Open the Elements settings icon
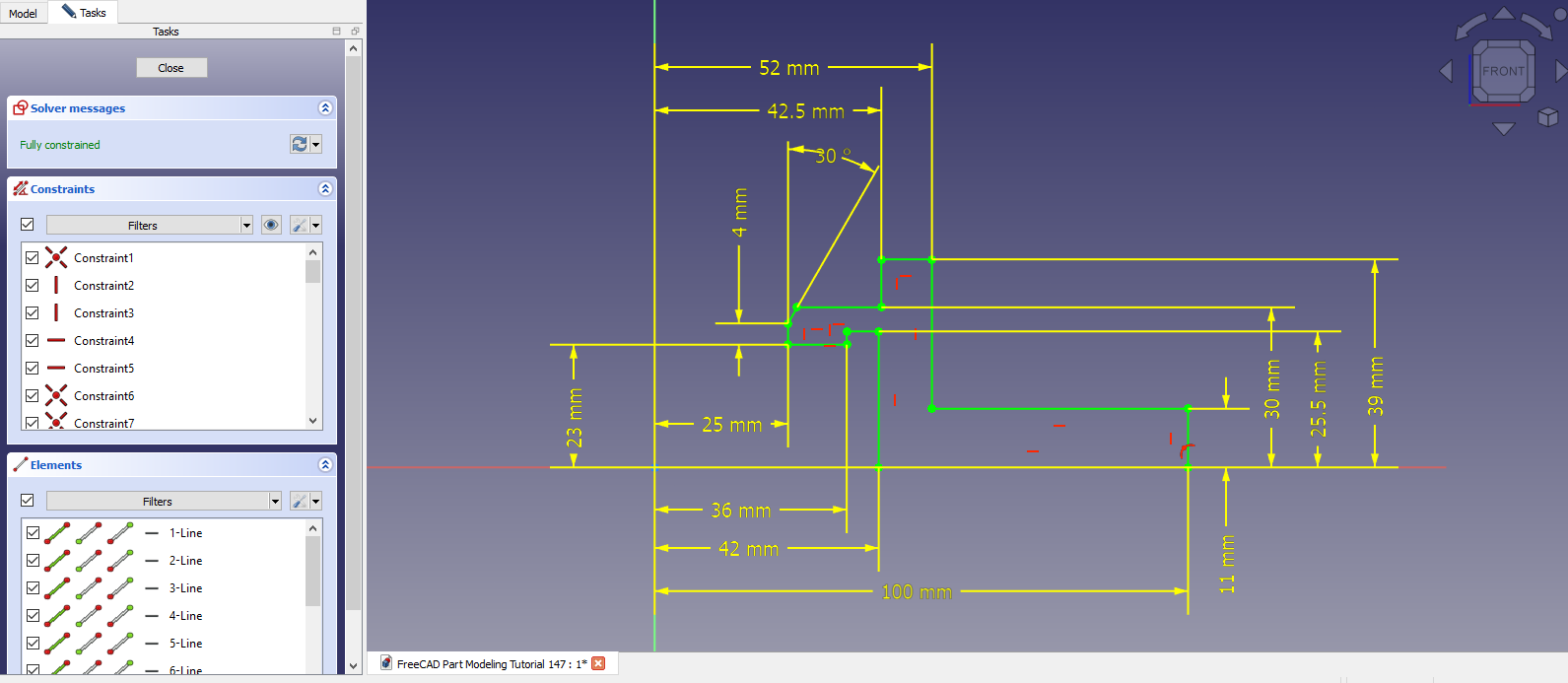Viewport: 1568px width, 683px height. coord(300,502)
